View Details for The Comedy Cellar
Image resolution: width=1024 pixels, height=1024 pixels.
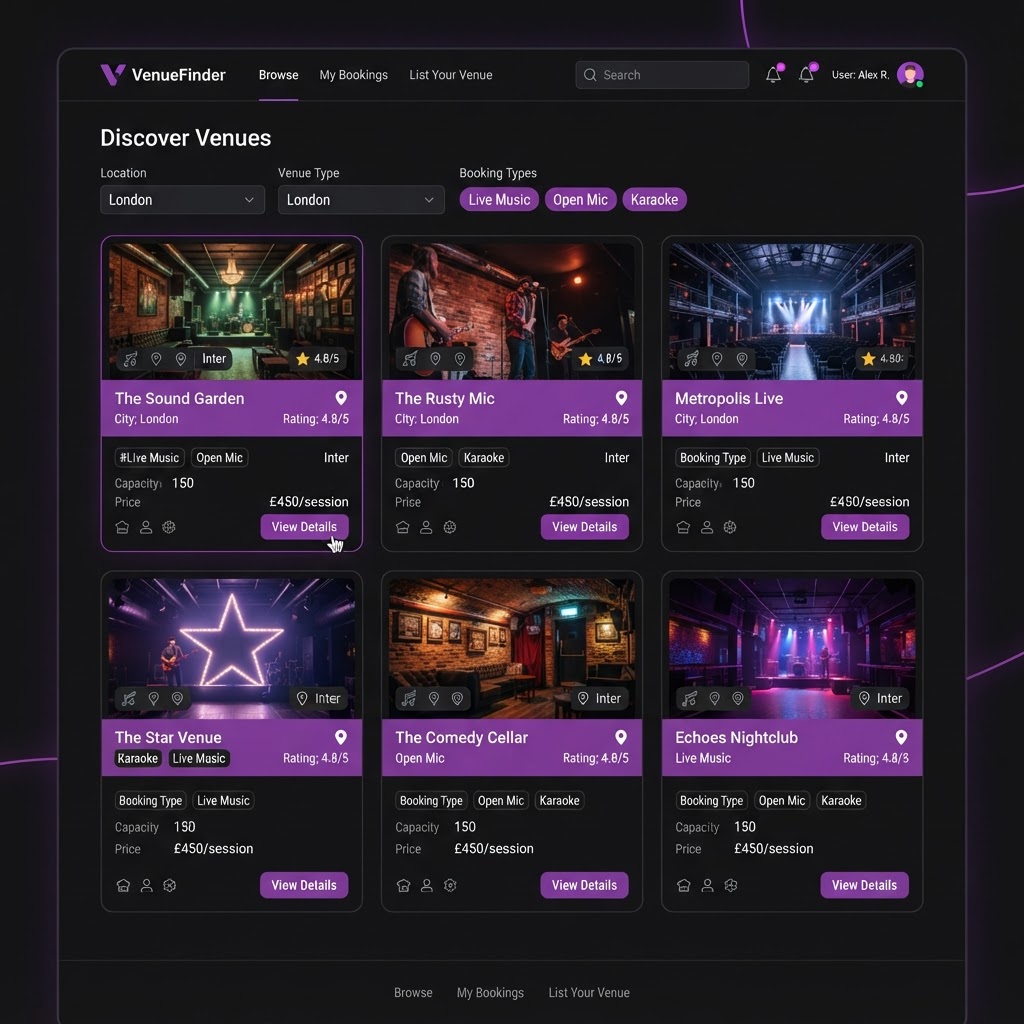(584, 886)
